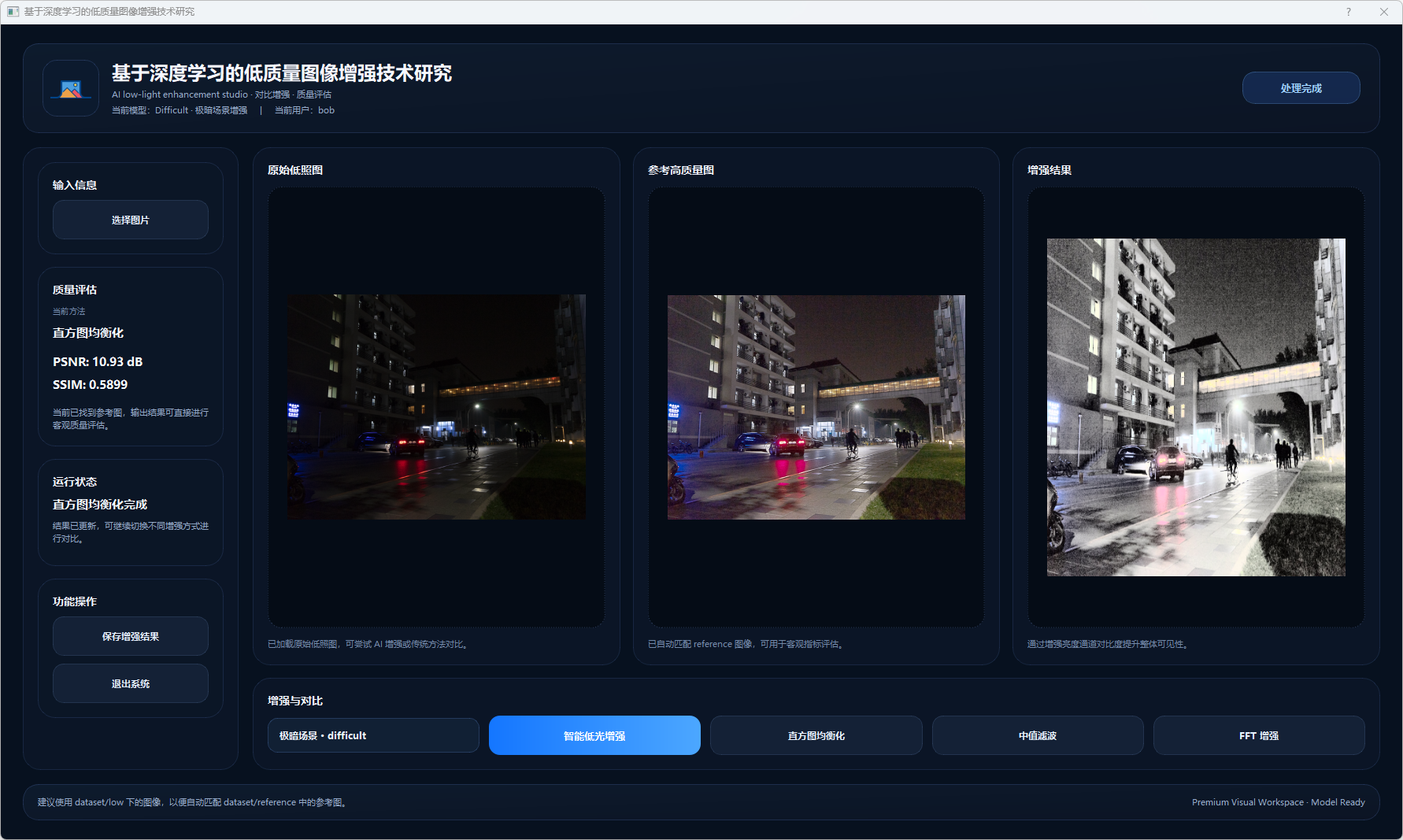The width and height of the screenshot is (1403, 840).
Task: Click the title bar application icon
Action: pyautogui.click(x=13, y=12)
